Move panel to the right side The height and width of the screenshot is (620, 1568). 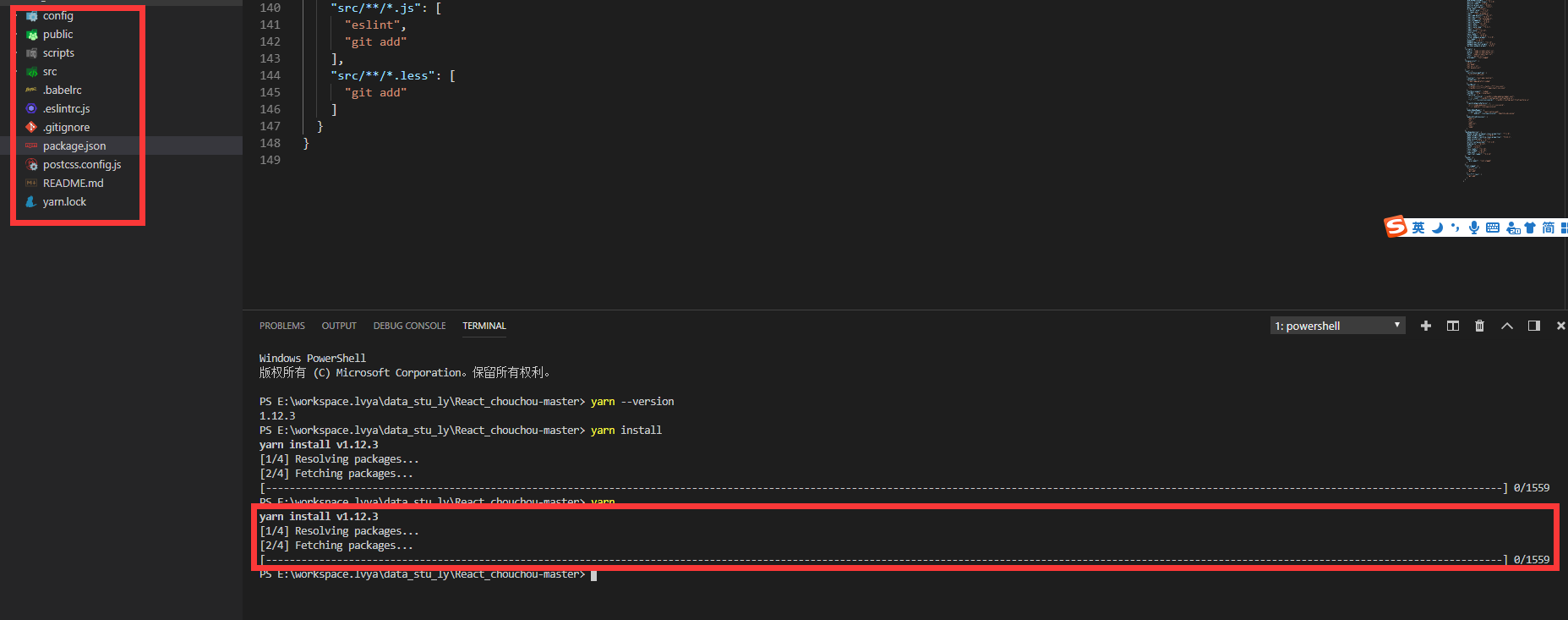coord(1534,326)
